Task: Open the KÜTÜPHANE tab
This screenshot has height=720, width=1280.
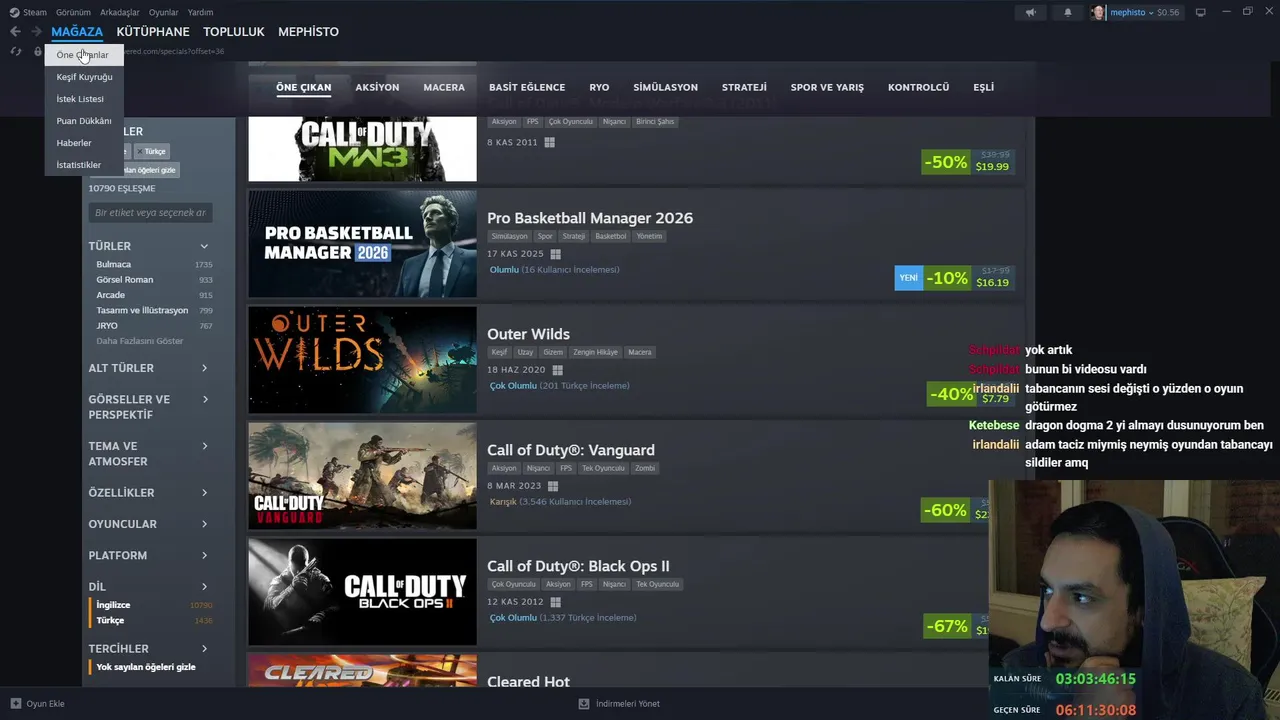Action: point(153,32)
